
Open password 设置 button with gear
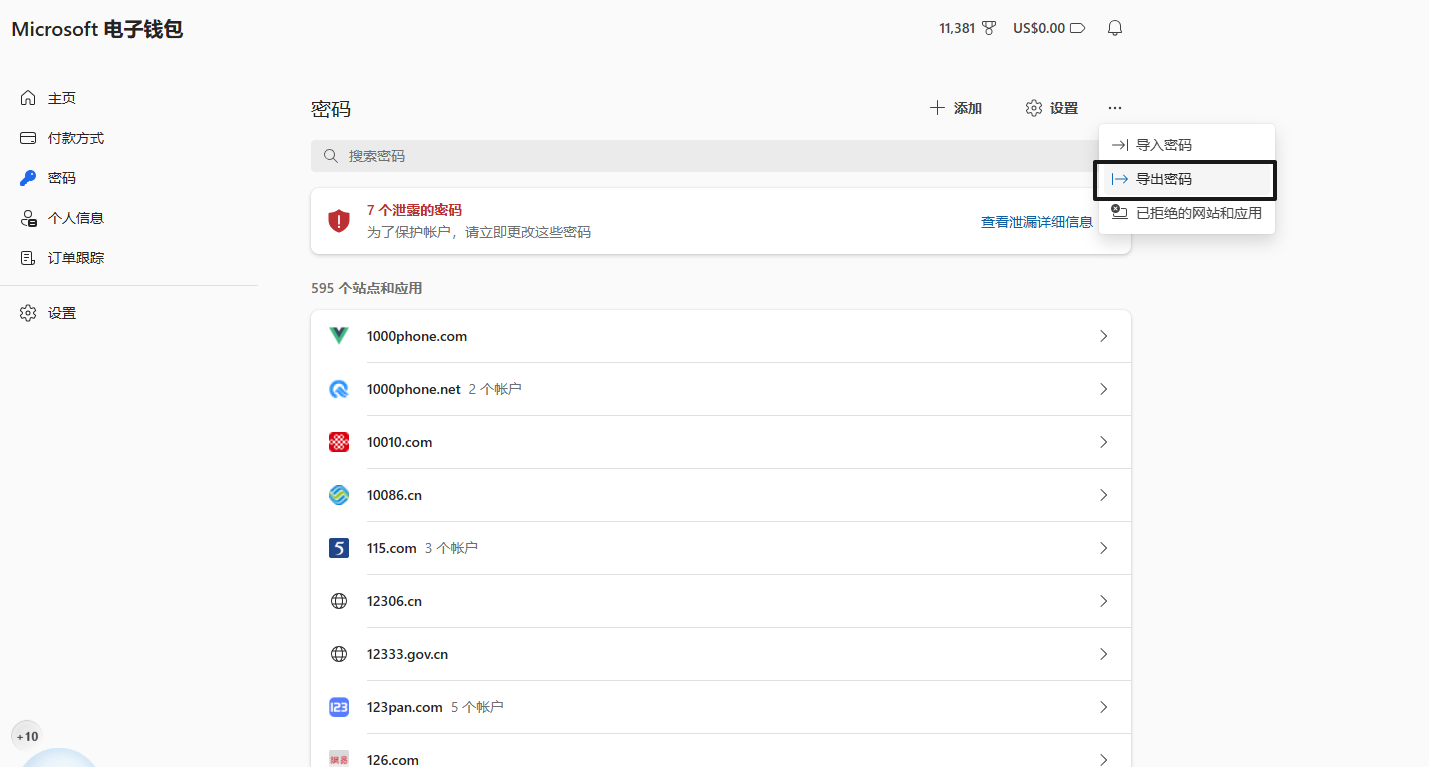click(1052, 108)
